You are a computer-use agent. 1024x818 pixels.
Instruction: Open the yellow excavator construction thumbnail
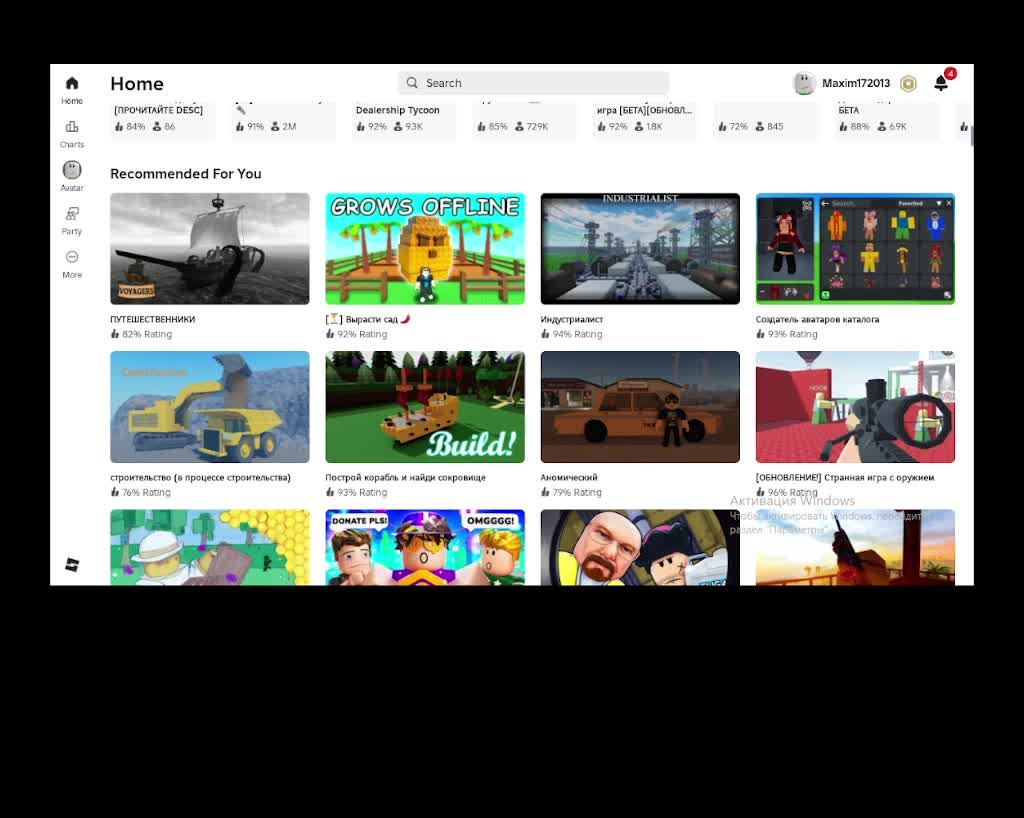[x=210, y=407]
